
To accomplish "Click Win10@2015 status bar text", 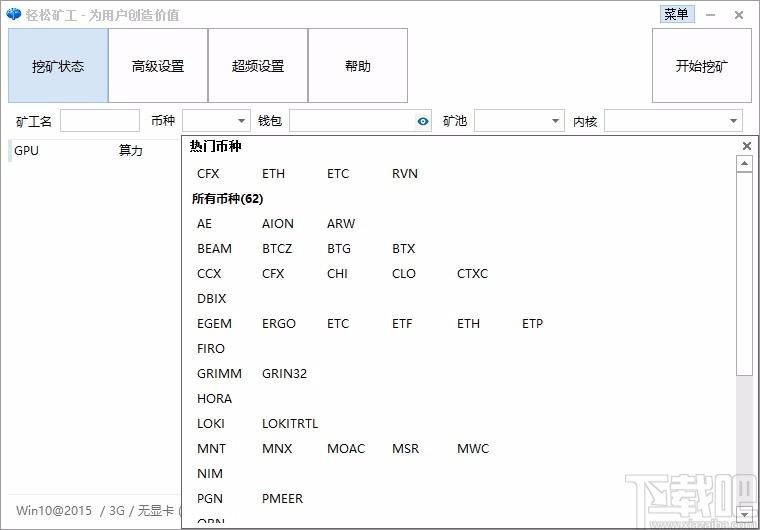I will coord(54,511).
